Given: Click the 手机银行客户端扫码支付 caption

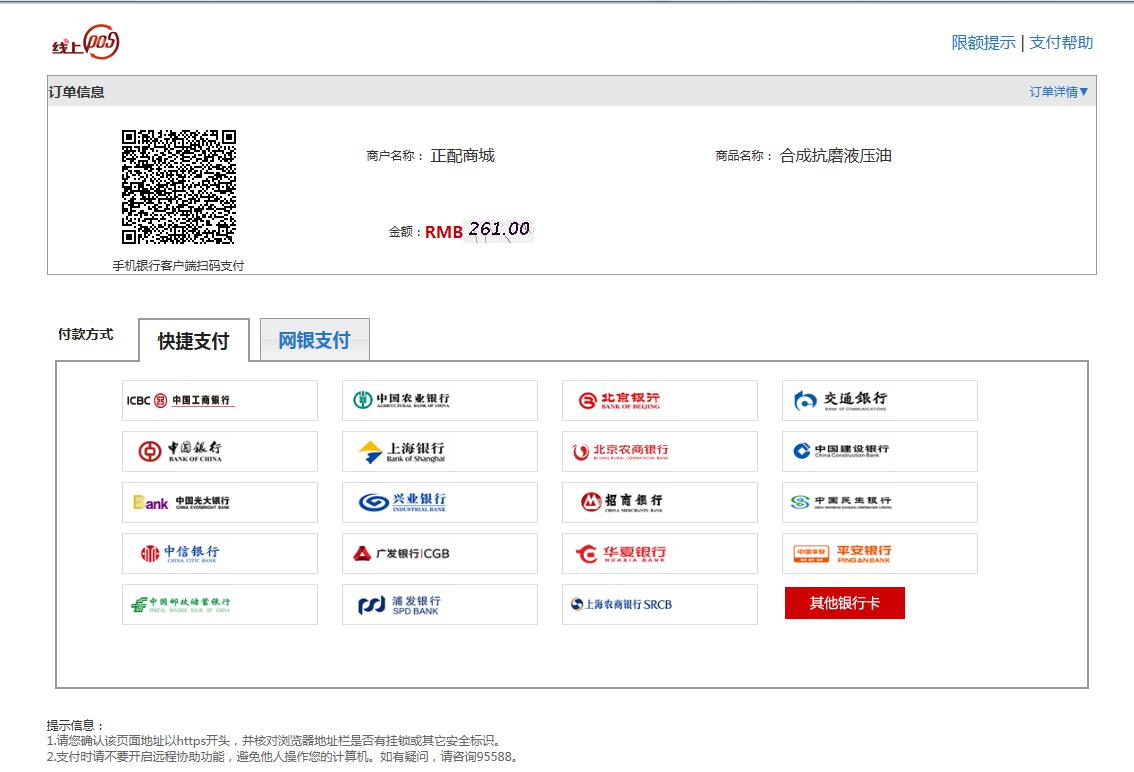Looking at the screenshot, I should [x=178, y=266].
